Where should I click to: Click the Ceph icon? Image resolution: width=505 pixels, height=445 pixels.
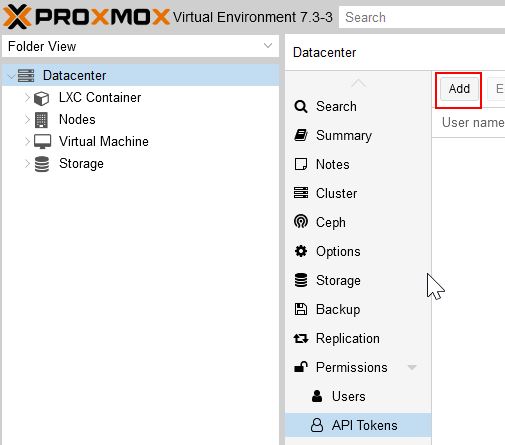[x=301, y=222]
